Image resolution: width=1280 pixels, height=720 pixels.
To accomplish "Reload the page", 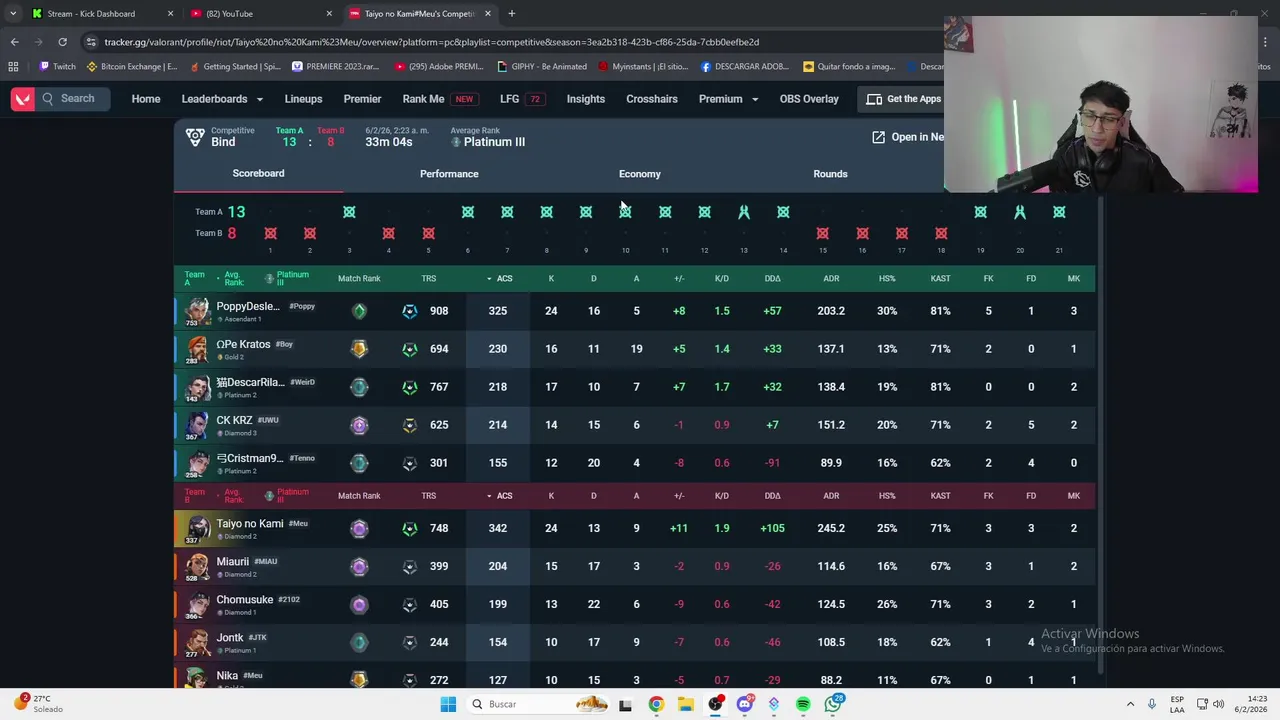I will (x=62, y=42).
